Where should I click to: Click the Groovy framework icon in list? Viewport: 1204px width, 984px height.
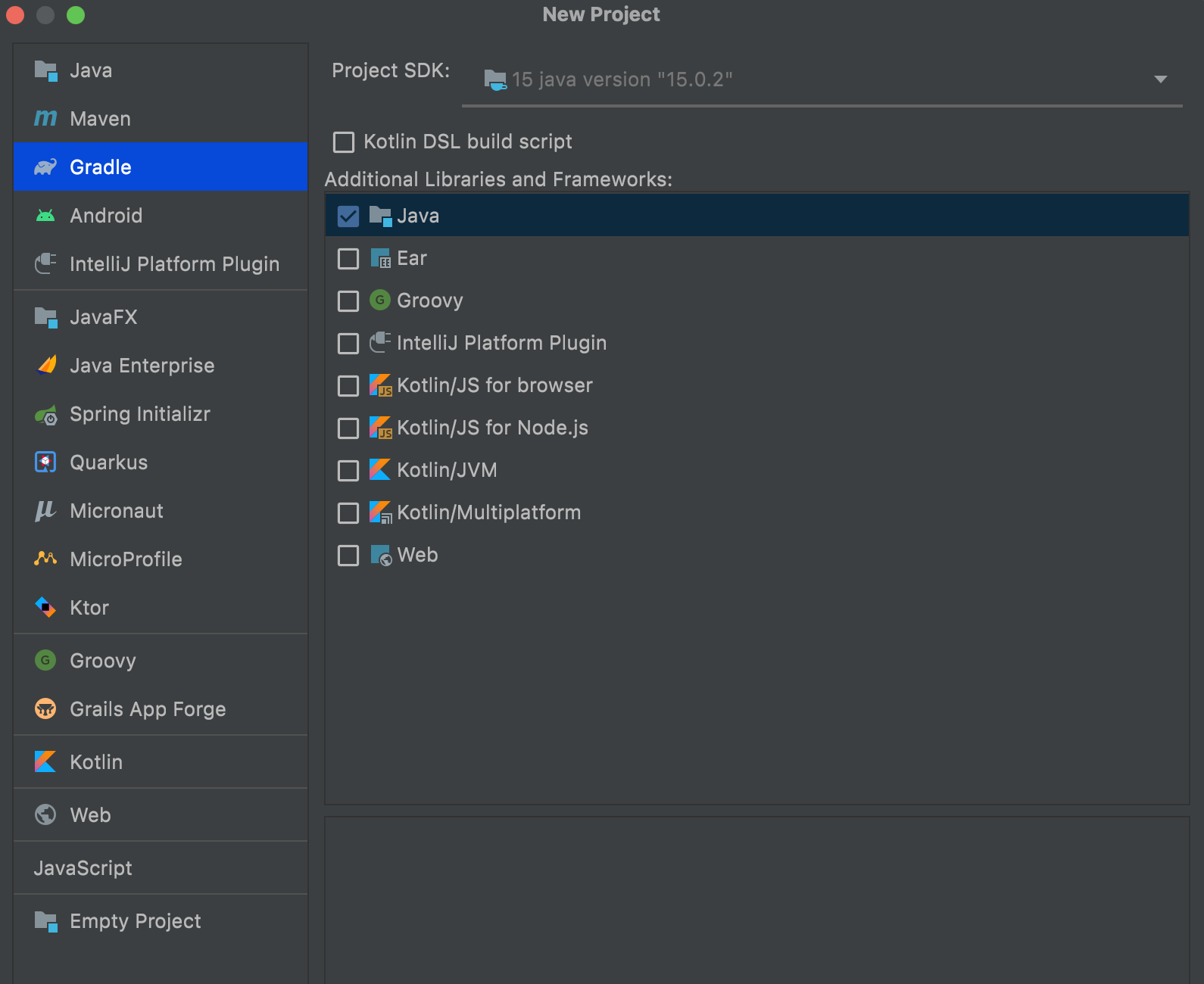[380, 300]
